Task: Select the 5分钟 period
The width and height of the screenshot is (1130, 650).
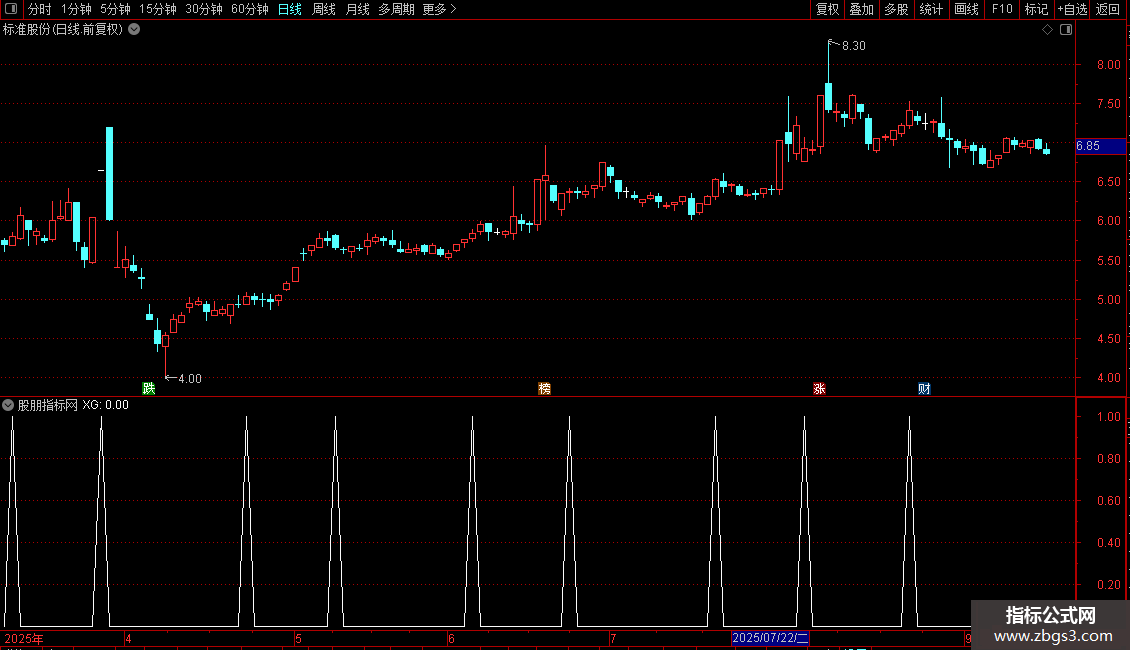Action: click(x=115, y=9)
